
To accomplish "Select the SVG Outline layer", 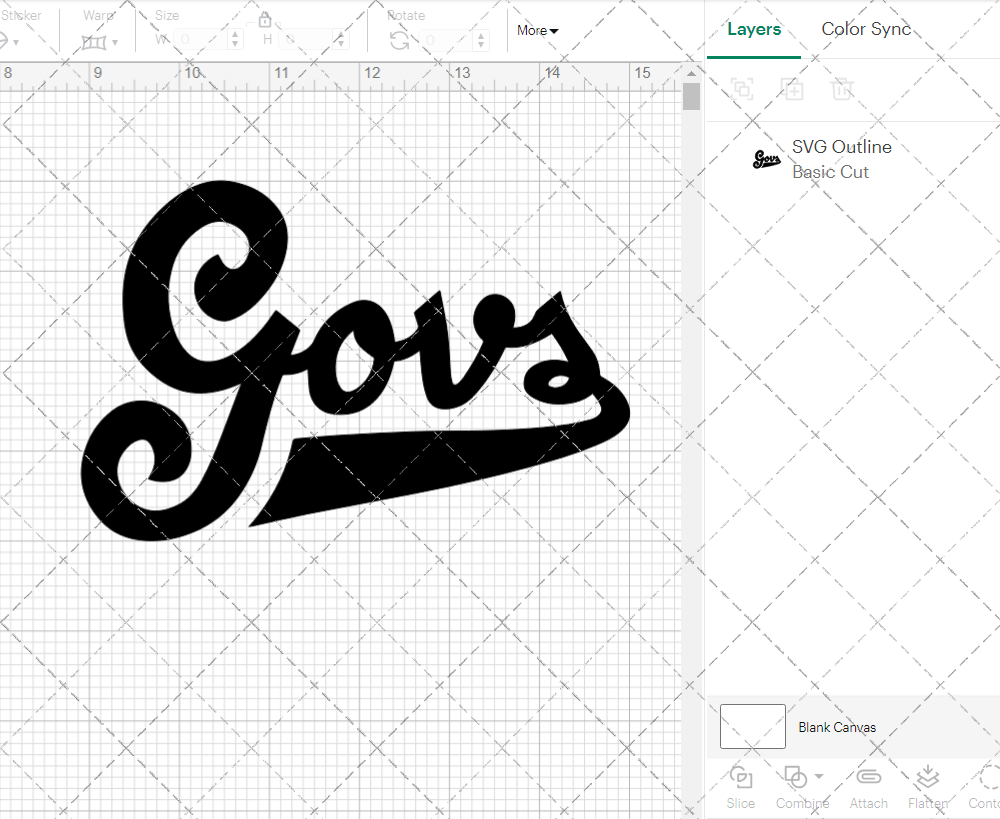I will (x=841, y=159).
